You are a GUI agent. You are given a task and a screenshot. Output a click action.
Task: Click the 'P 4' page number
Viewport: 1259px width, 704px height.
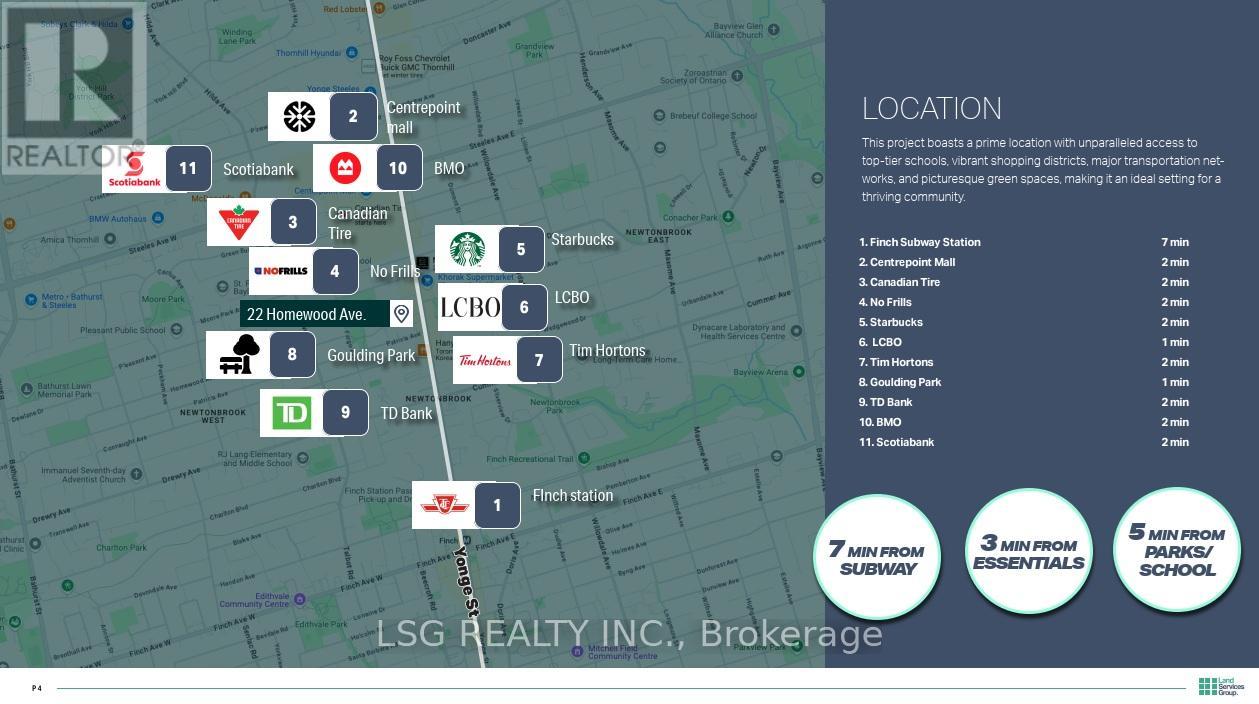pos(37,688)
